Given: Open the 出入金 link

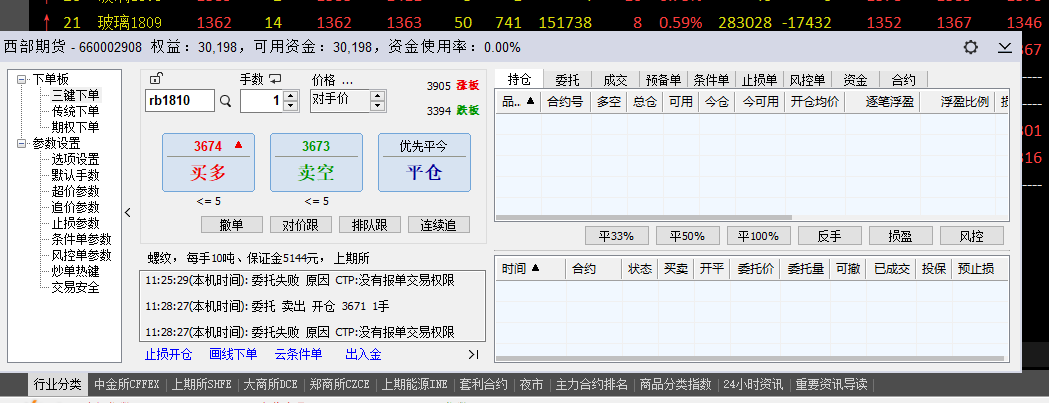Looking at the screenshot, I should point(363,354).
